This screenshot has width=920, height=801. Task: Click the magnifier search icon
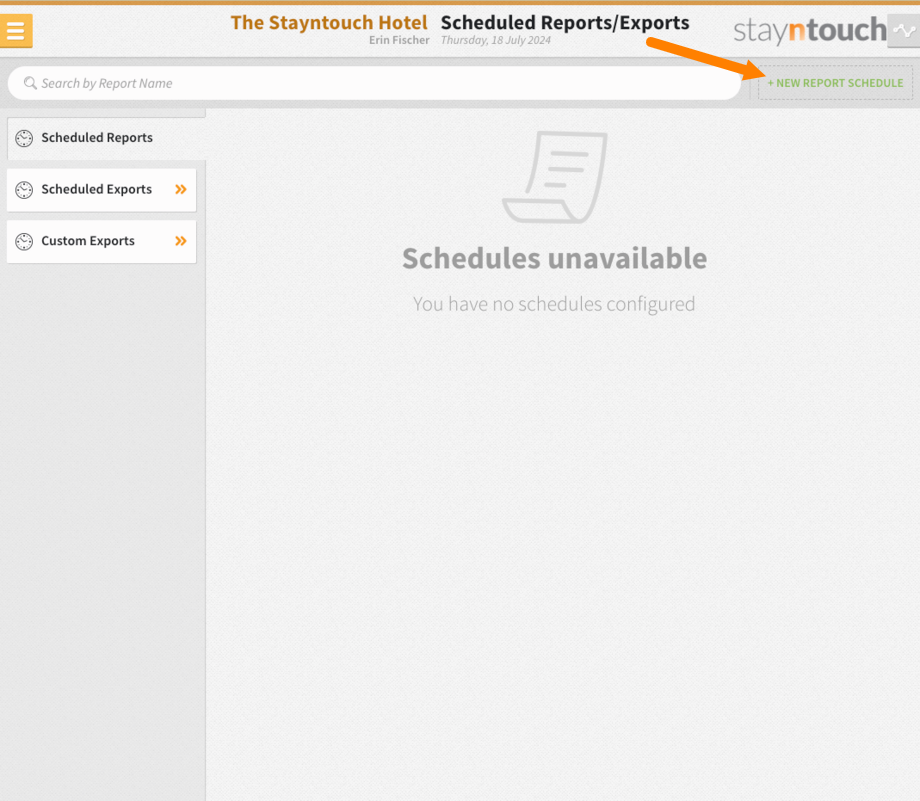tap(30, 83)
